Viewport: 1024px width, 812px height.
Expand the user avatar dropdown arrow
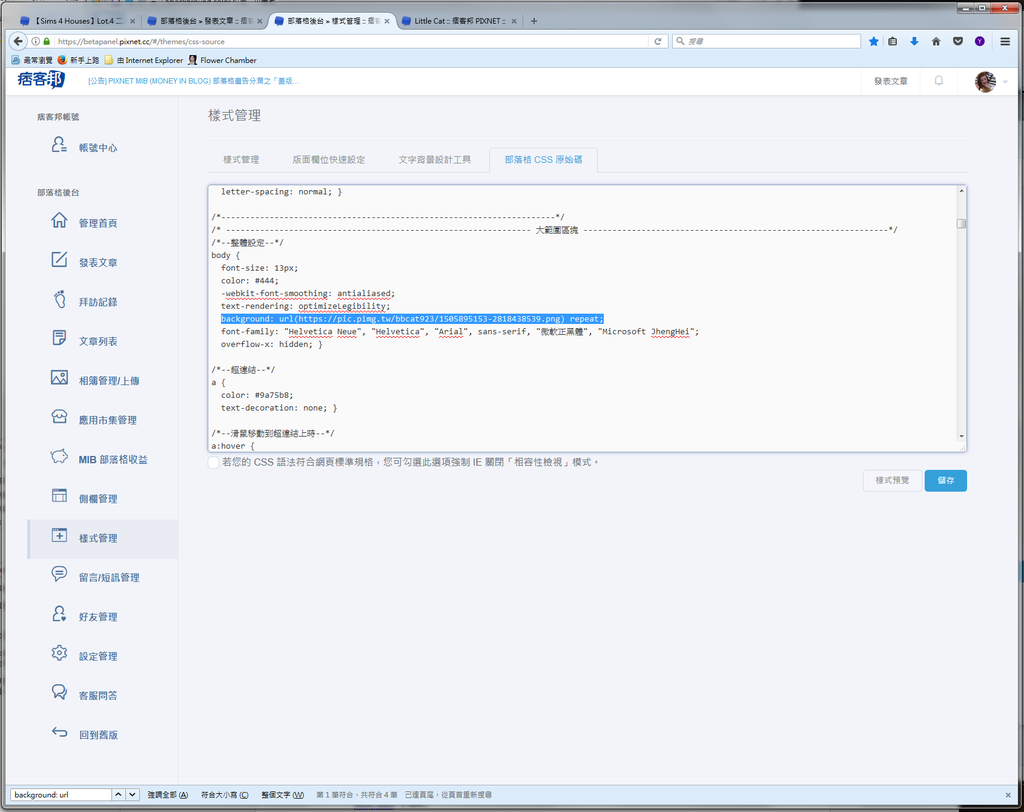click(x=1005, y=82)
